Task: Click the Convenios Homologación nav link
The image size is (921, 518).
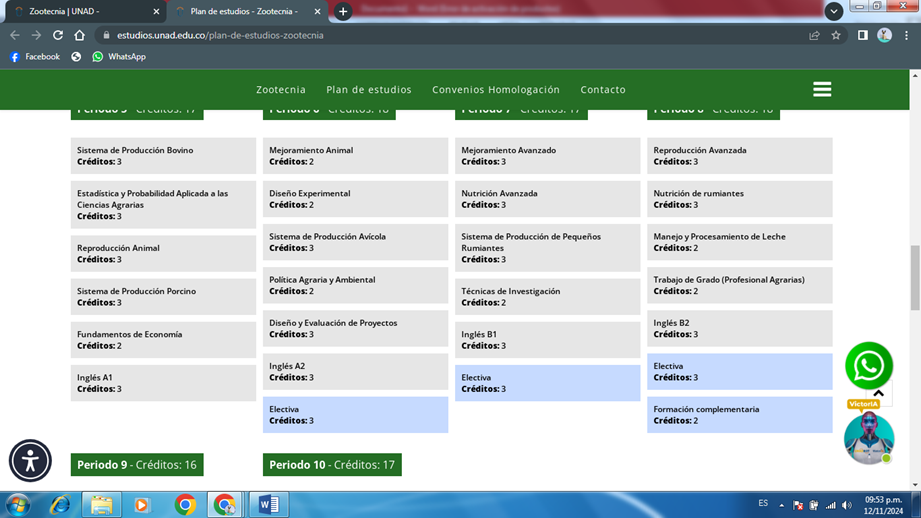Action: tap(496, 89)
